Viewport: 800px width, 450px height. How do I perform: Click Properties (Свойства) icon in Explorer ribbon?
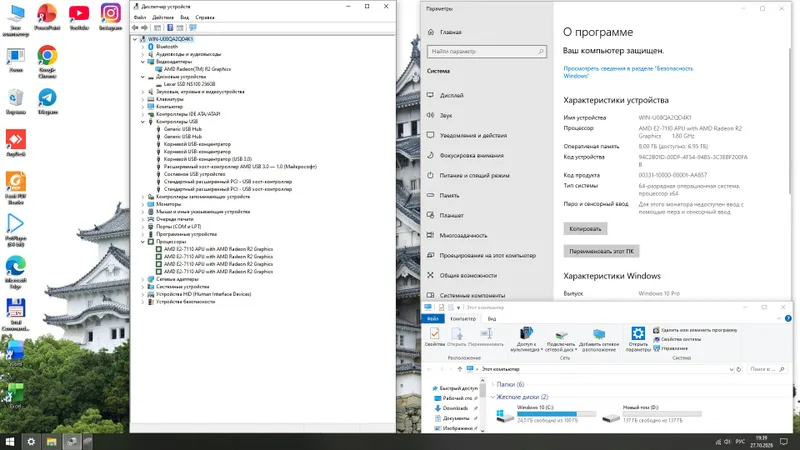tap(435, 337)
